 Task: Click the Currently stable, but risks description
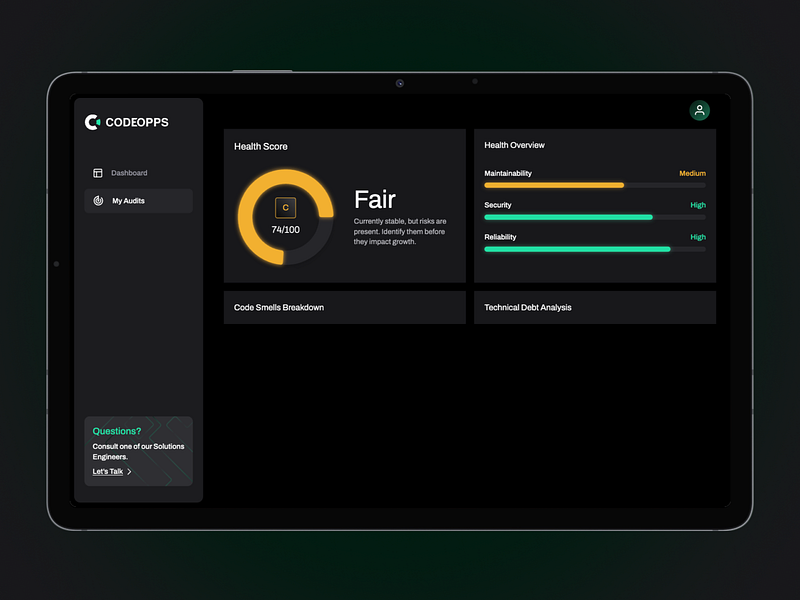point(400,232)
